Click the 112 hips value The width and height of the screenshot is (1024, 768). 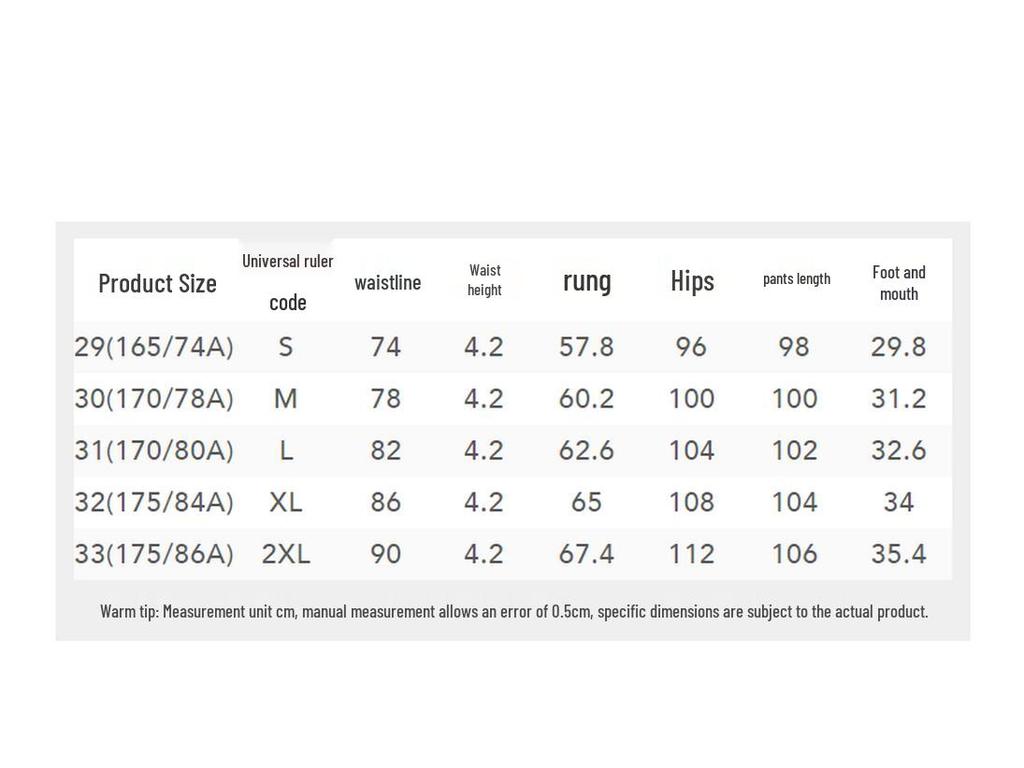[x=691, y=554]
